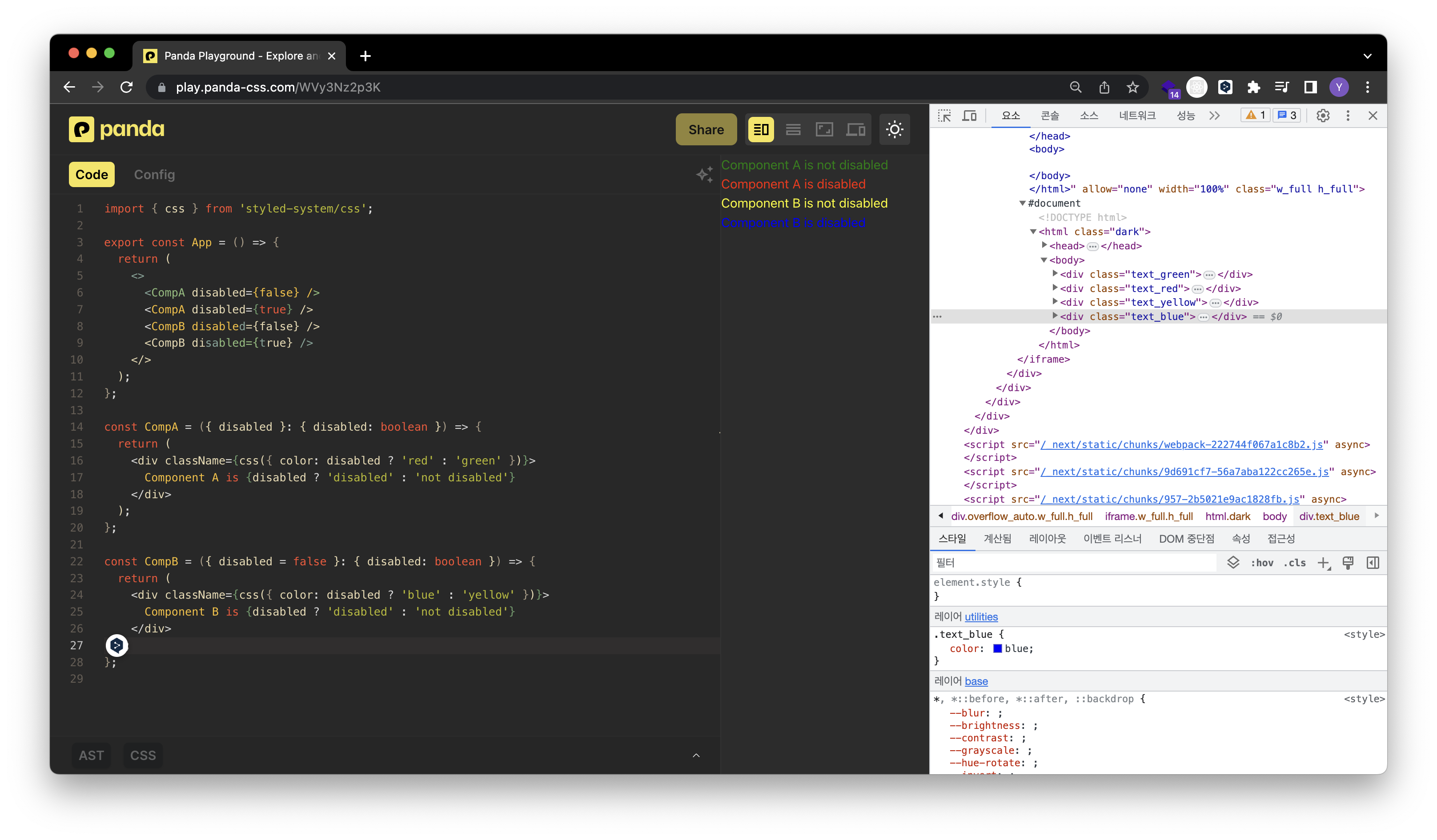Switch to the 콘솔 DevTools tab
Screen dimensions: 1437x840
click(1050, 115)
